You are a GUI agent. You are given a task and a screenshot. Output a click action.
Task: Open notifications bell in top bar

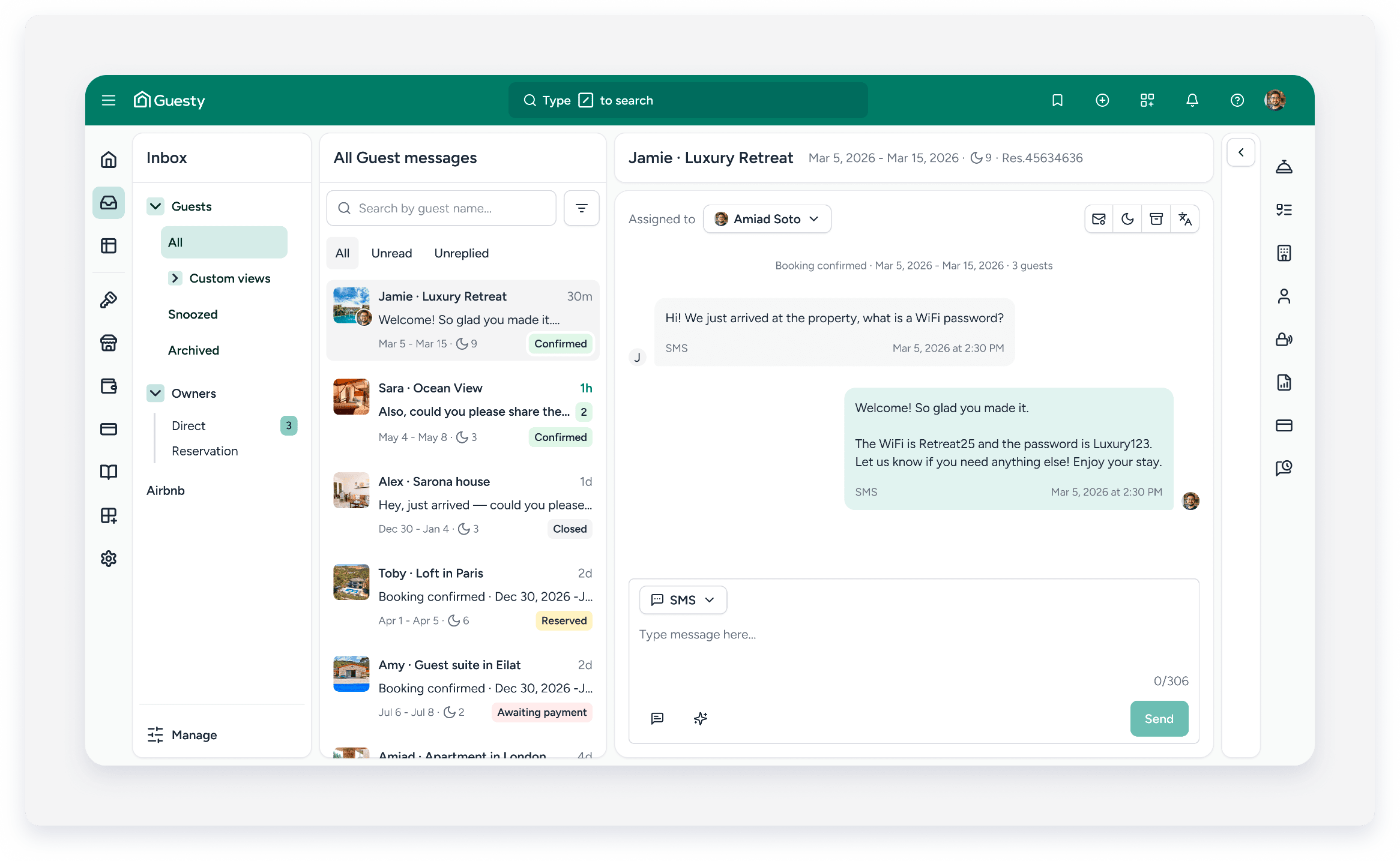coord(1192,100)
